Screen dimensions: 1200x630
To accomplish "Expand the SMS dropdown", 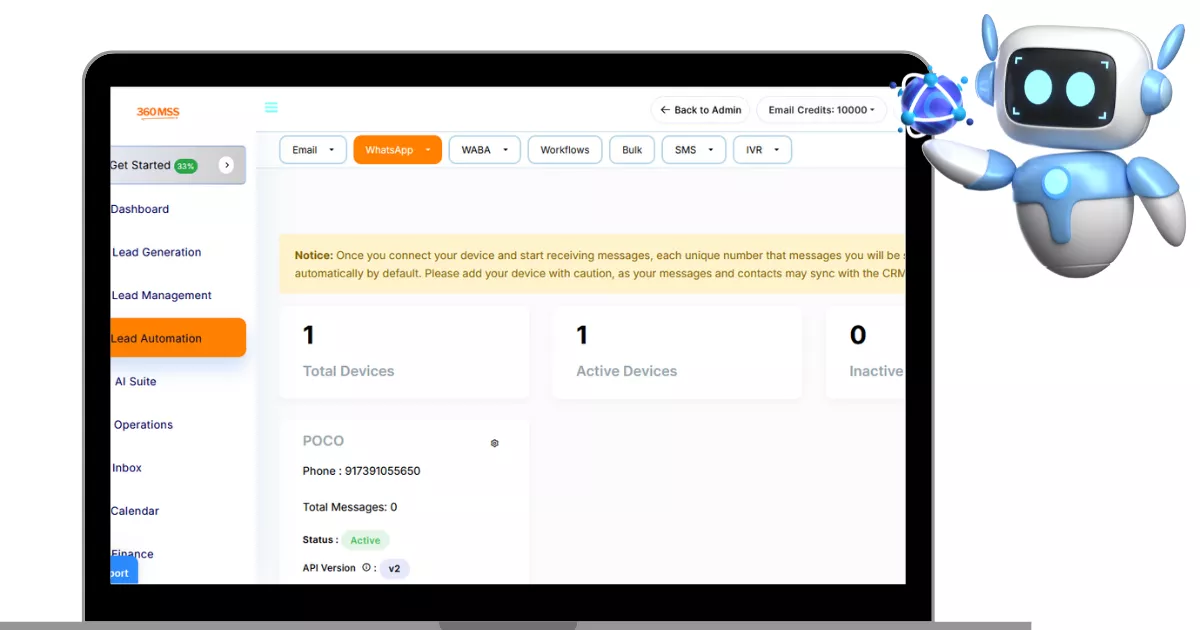I will click(x=693, y=150).
